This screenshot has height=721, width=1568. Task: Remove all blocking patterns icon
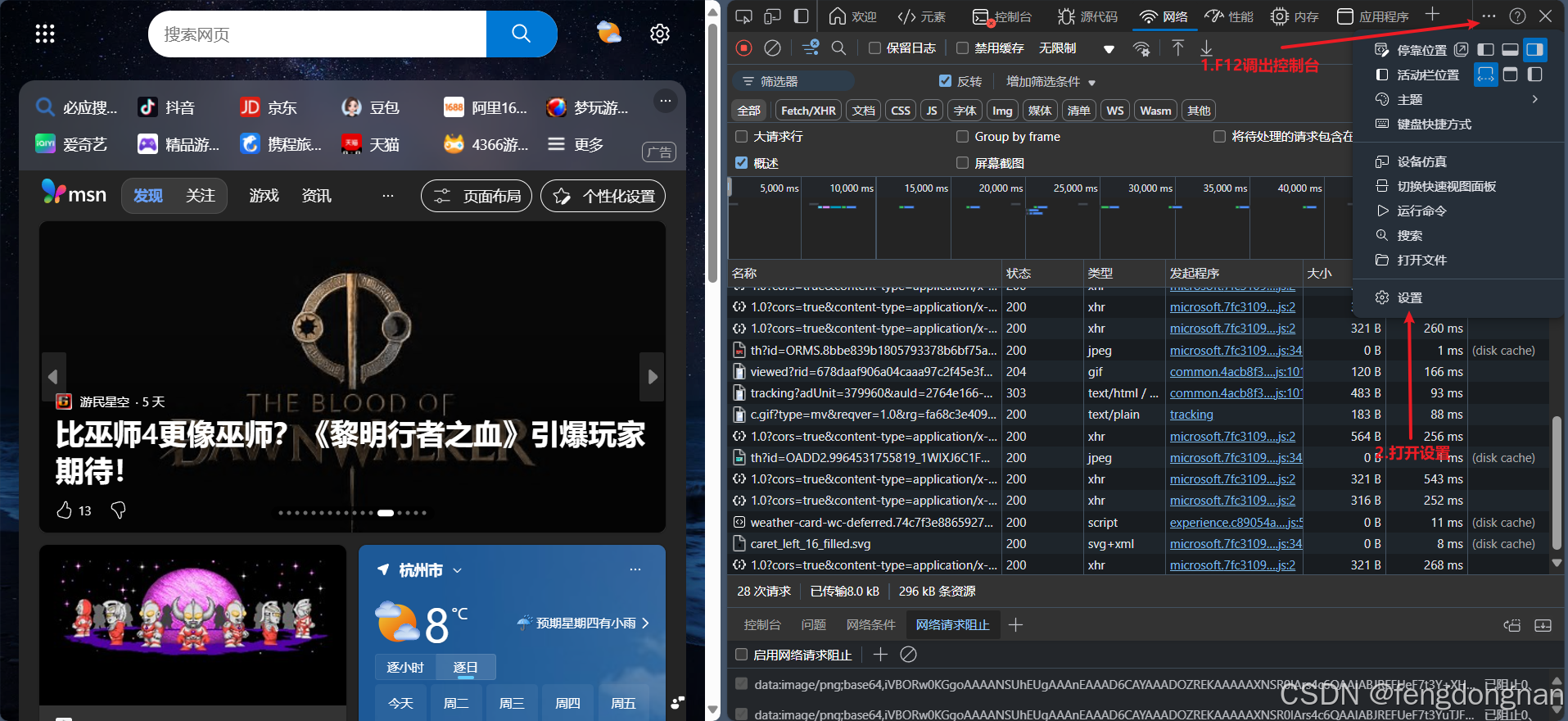[908, 654]
